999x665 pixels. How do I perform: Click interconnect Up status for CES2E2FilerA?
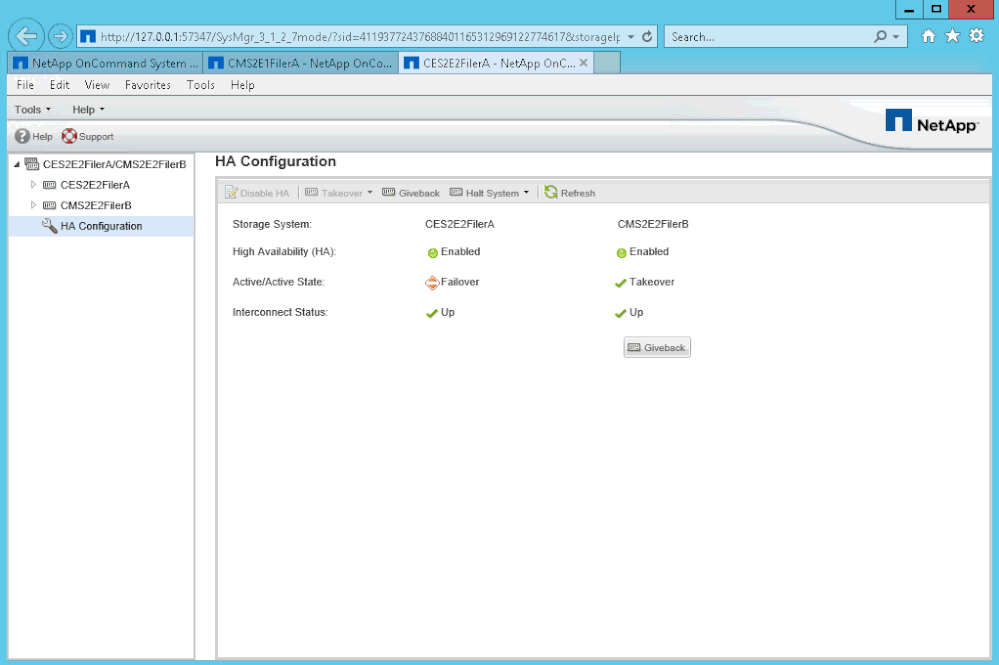point(440,313)
